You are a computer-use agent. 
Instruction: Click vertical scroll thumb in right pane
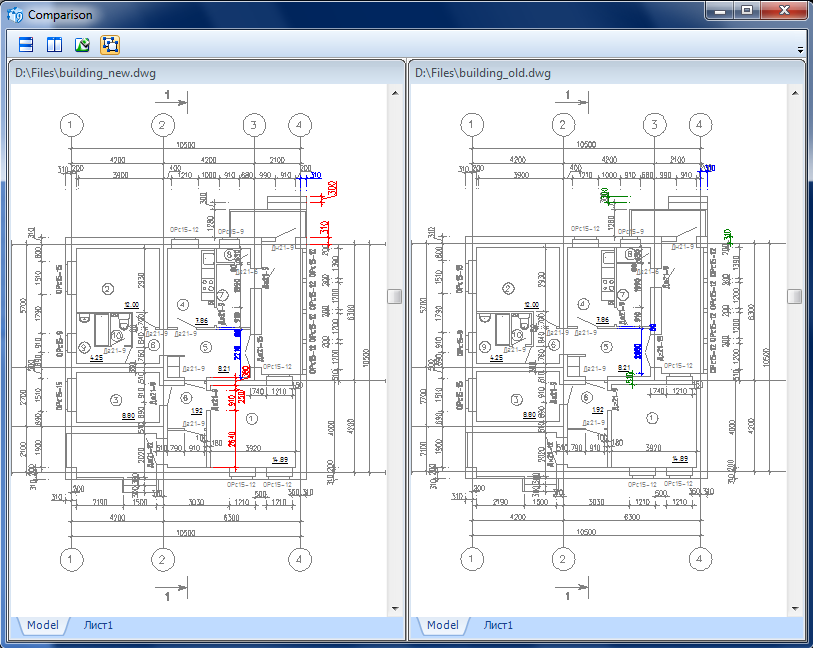[794, 296]
